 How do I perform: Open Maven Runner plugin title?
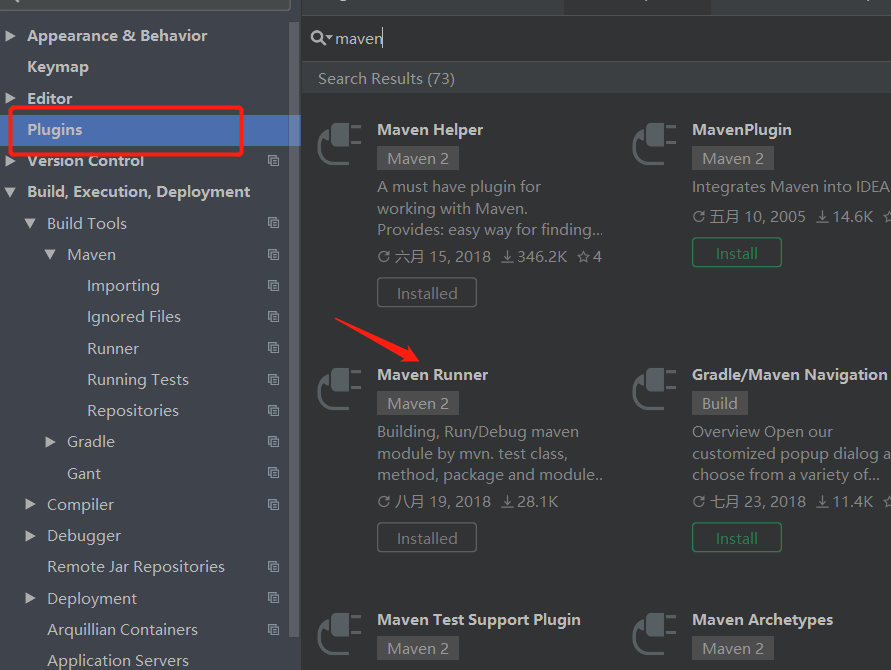point(433,375)
